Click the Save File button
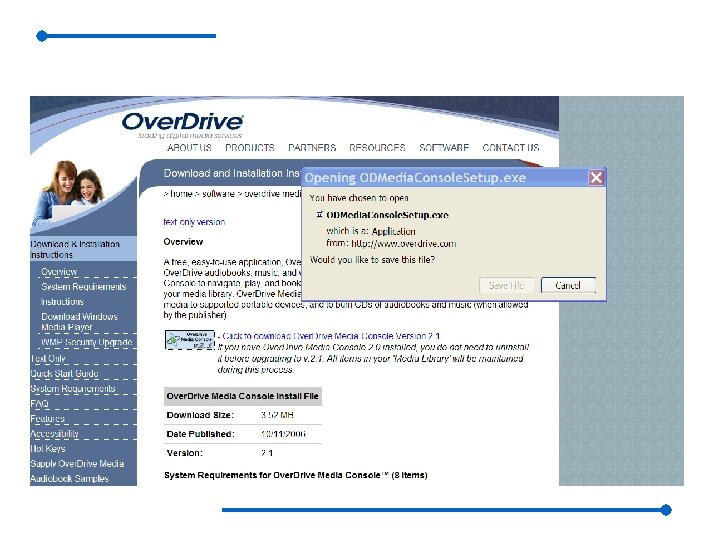 point(506,285)
